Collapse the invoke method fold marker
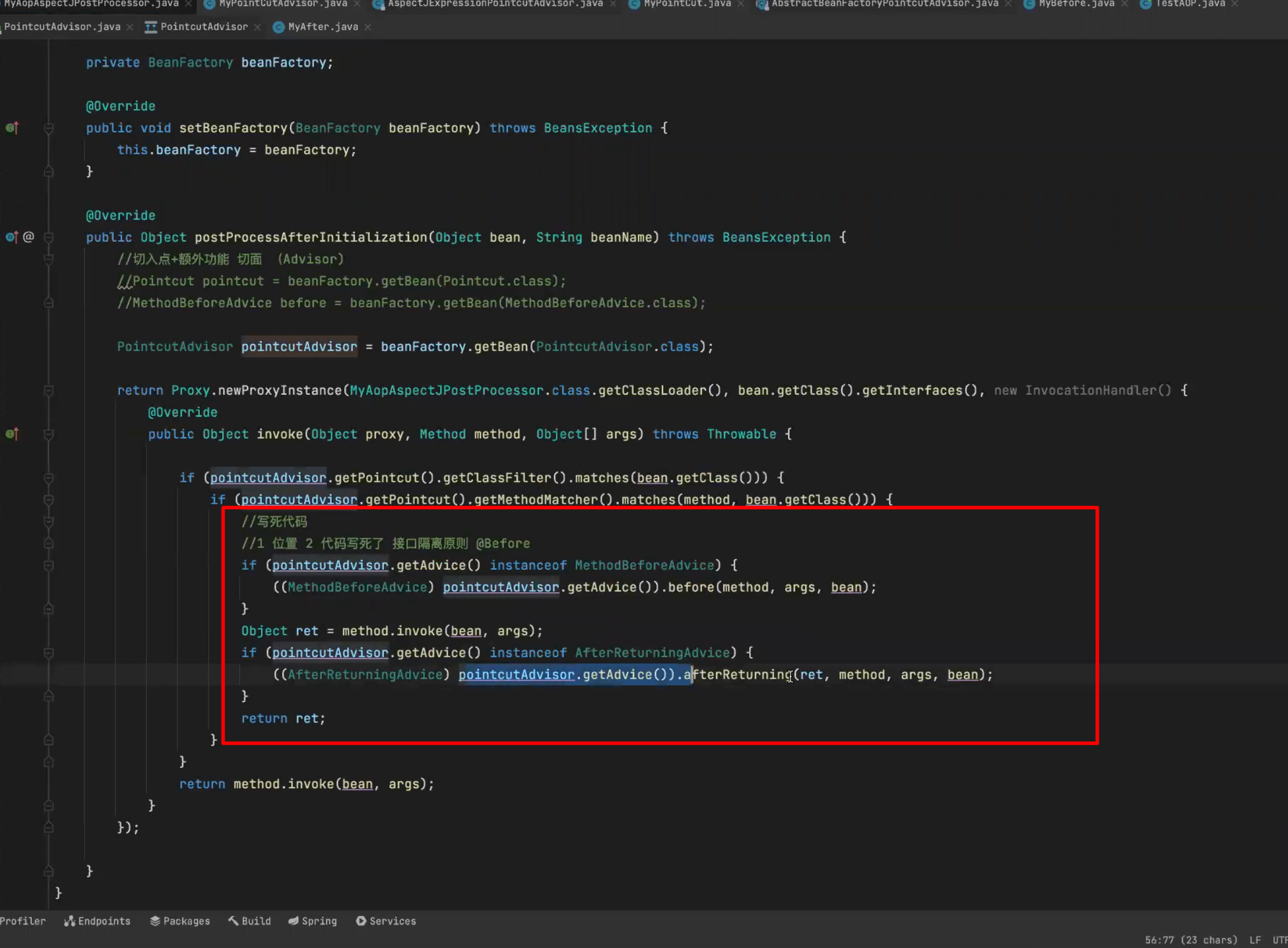 [49, 434]
